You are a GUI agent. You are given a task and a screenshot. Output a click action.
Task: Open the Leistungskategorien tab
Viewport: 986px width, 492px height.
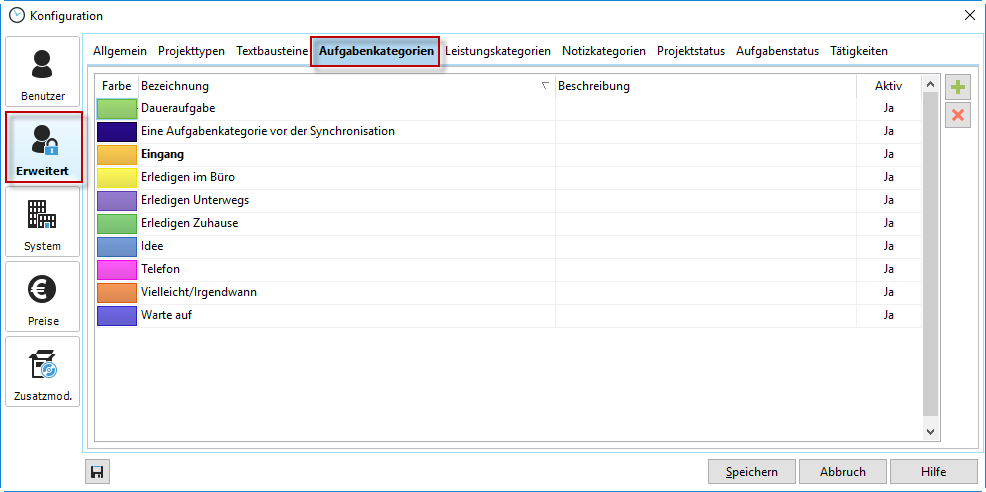pos(498,51)
